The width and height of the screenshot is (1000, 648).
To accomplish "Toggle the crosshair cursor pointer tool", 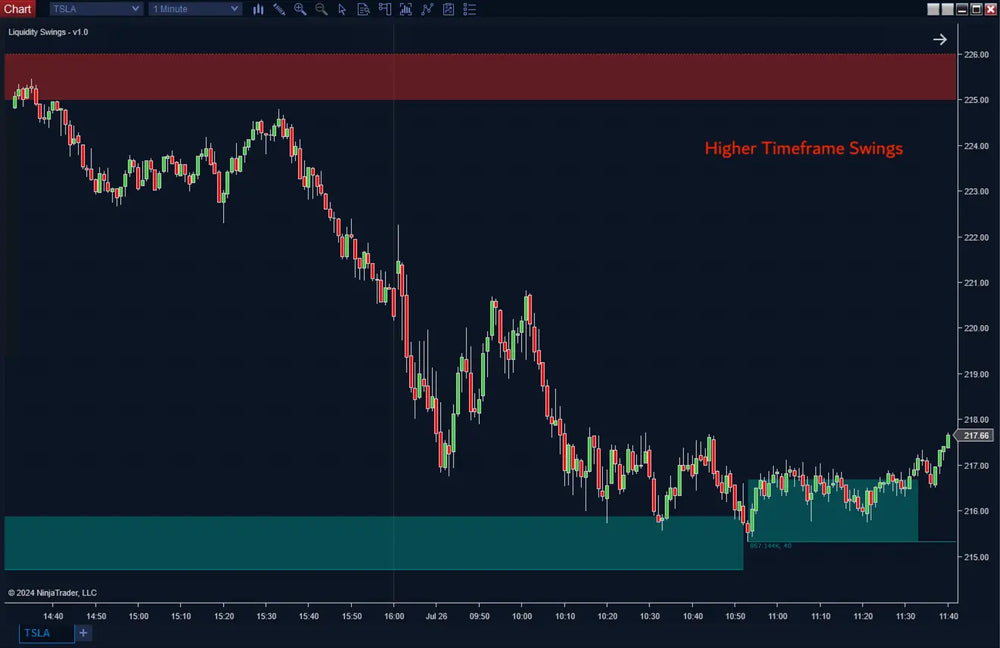I will point(343,9).
